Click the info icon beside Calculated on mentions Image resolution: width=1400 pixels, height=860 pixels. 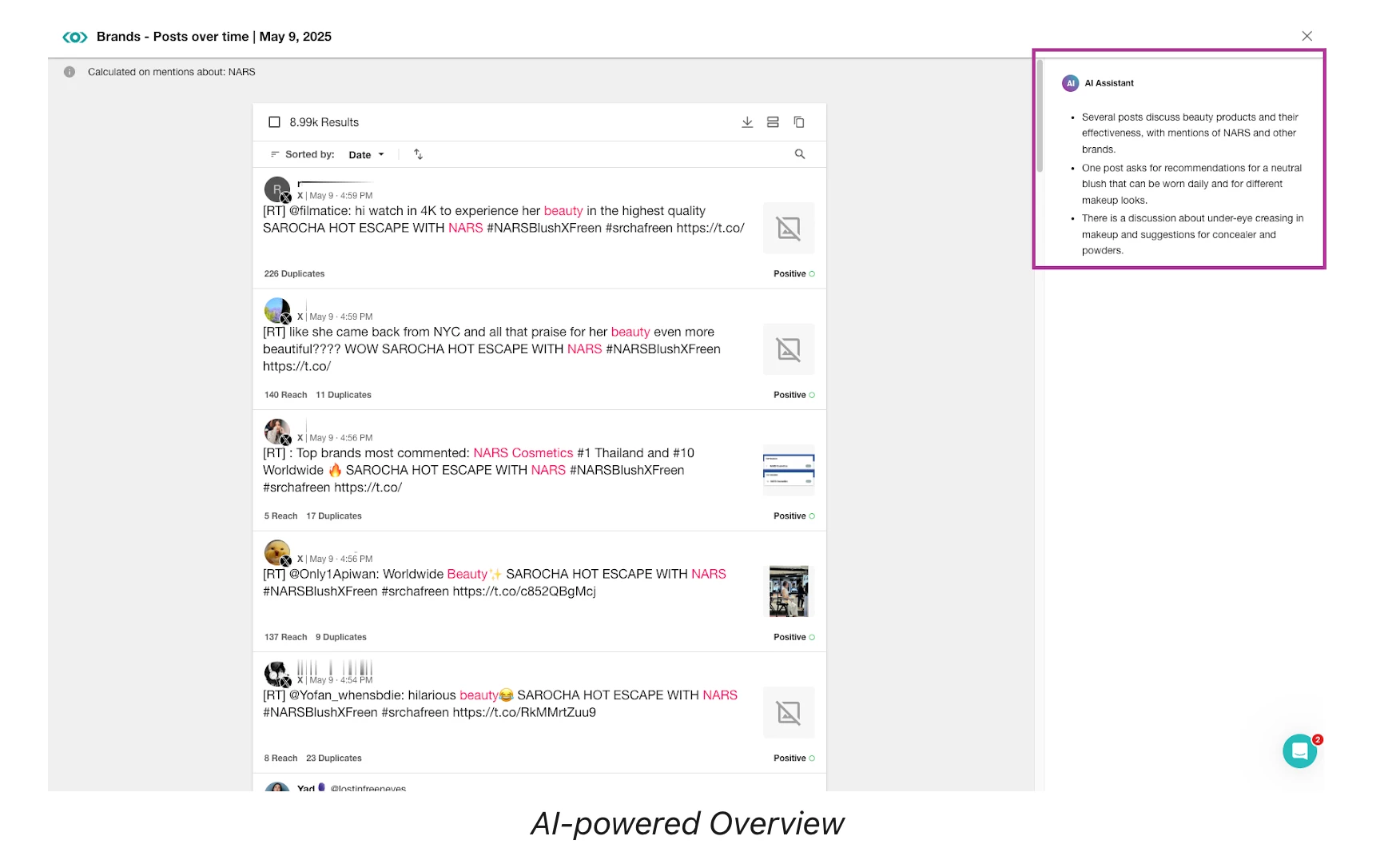pyautogui.click(x=70, y=72)
